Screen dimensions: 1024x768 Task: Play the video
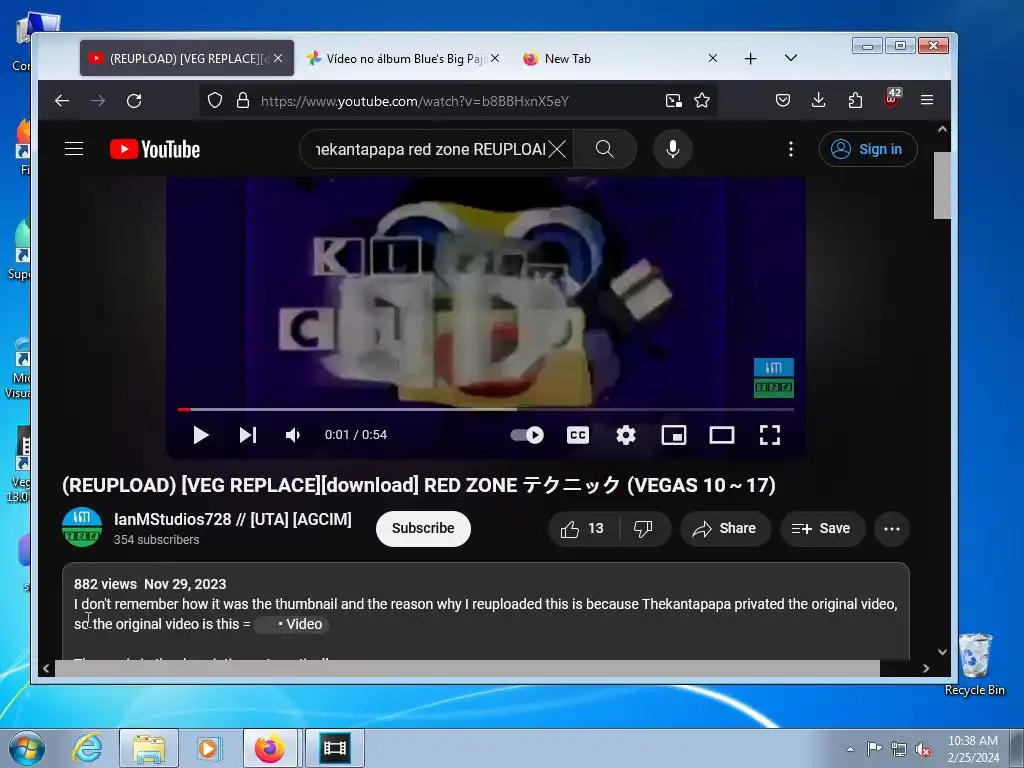pyautogui.click(x=201, y=435)
